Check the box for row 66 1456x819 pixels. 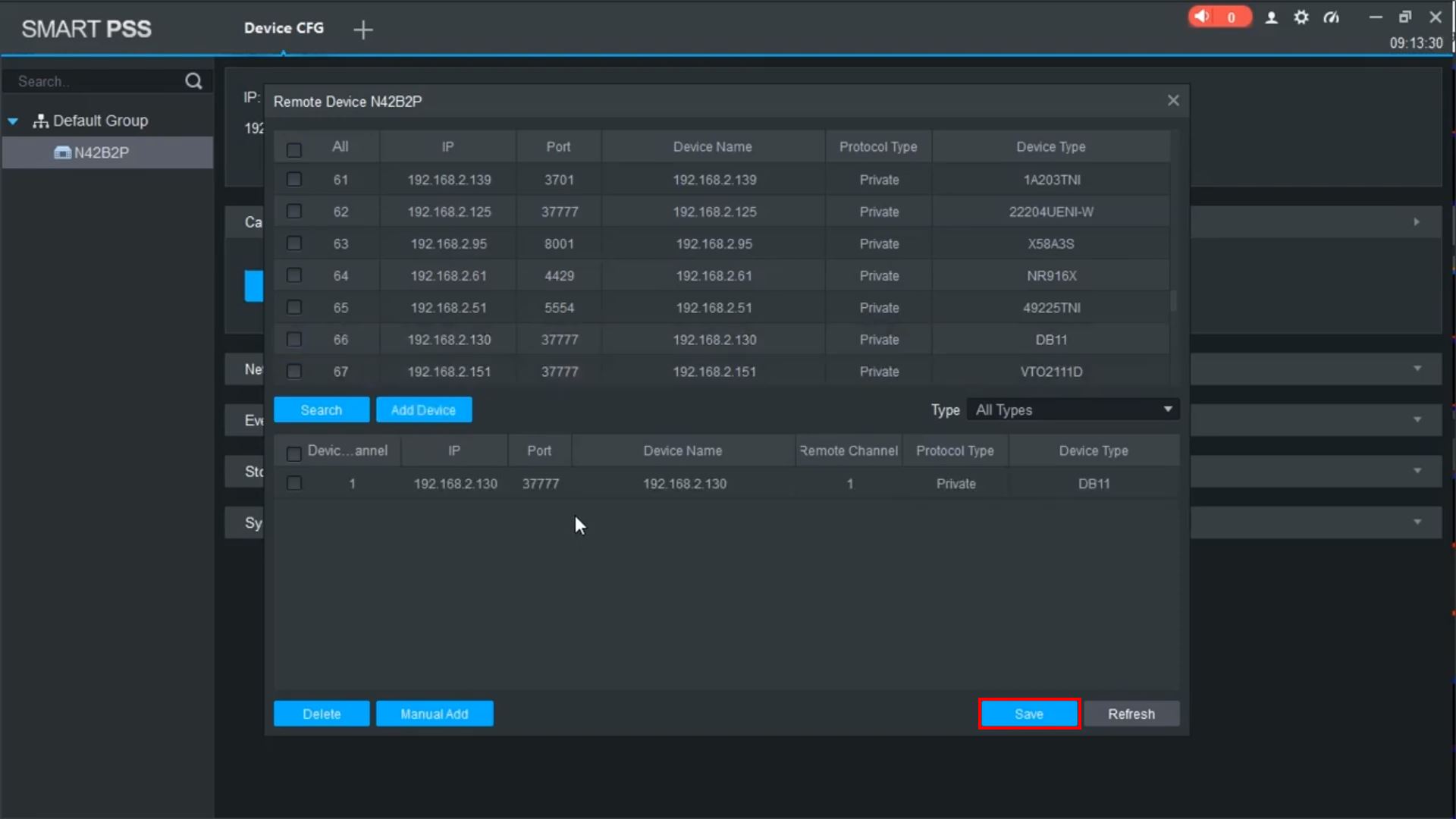coord(294,340)
